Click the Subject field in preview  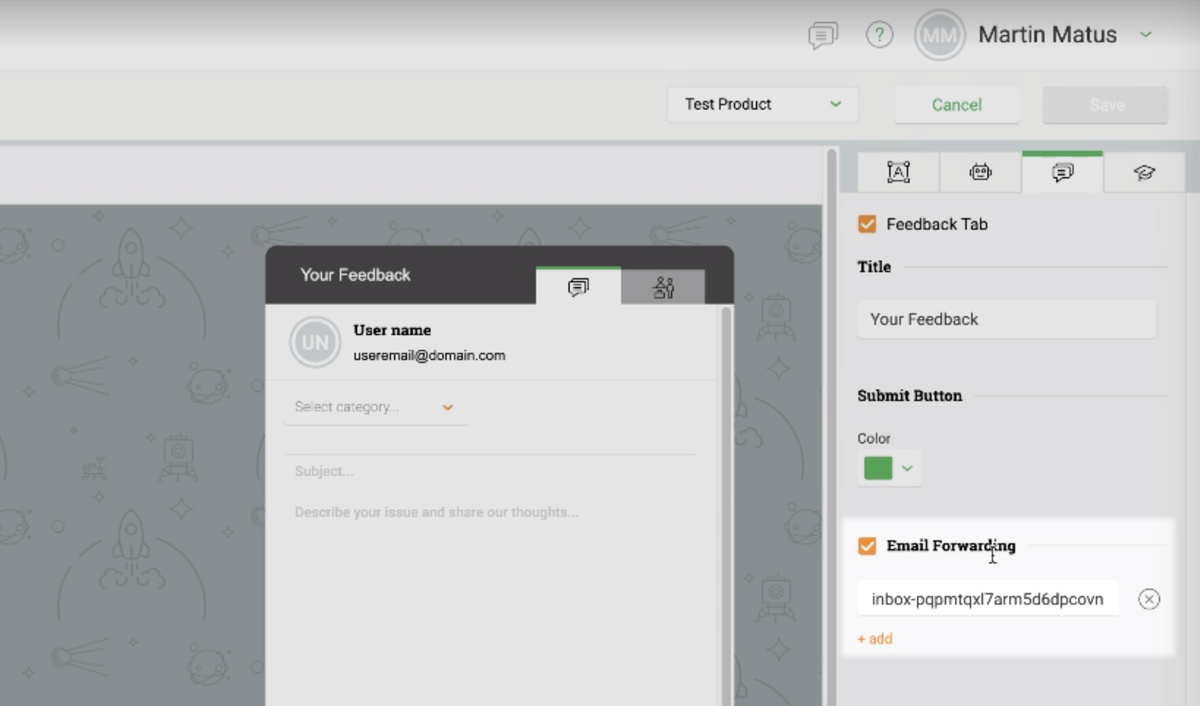pos(490,471)
